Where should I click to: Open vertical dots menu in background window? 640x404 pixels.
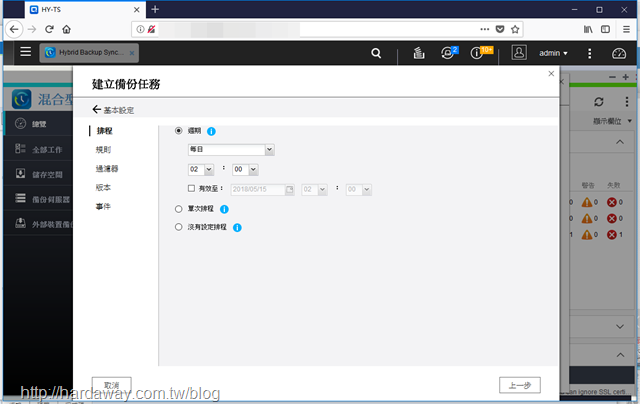(627, 101)
